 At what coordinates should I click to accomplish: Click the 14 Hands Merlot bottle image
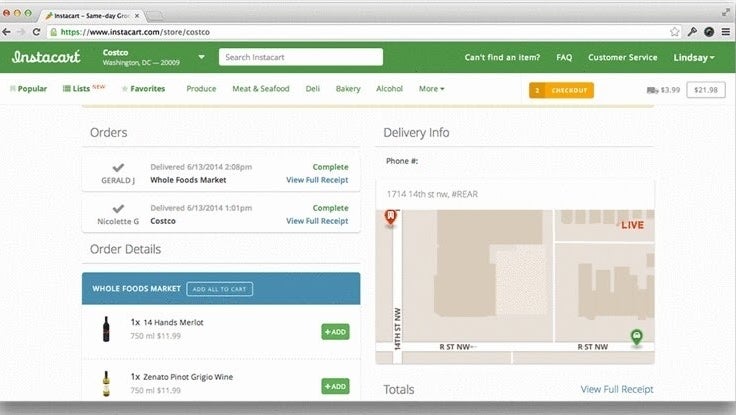point(106,329)
